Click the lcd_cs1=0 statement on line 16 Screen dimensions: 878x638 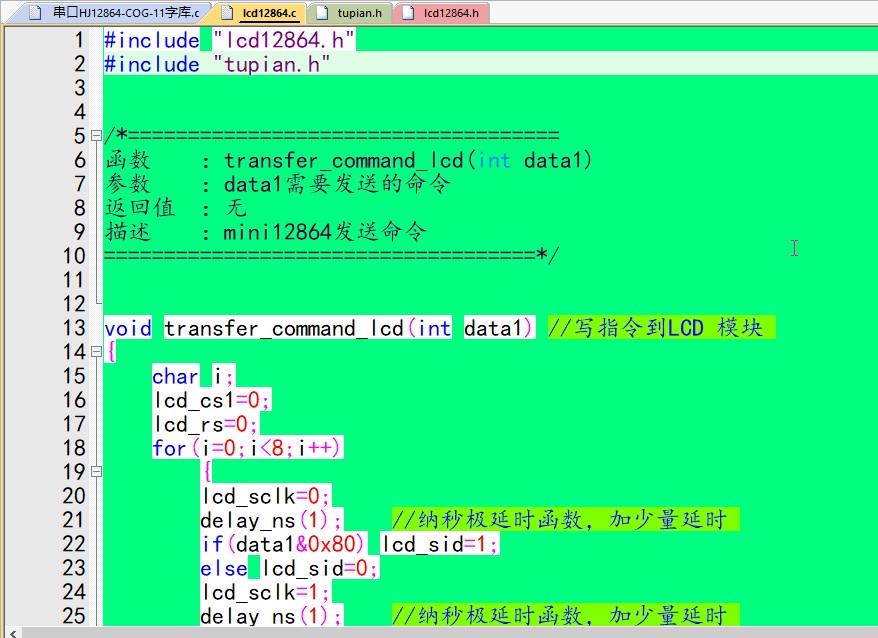click(210, 400)
